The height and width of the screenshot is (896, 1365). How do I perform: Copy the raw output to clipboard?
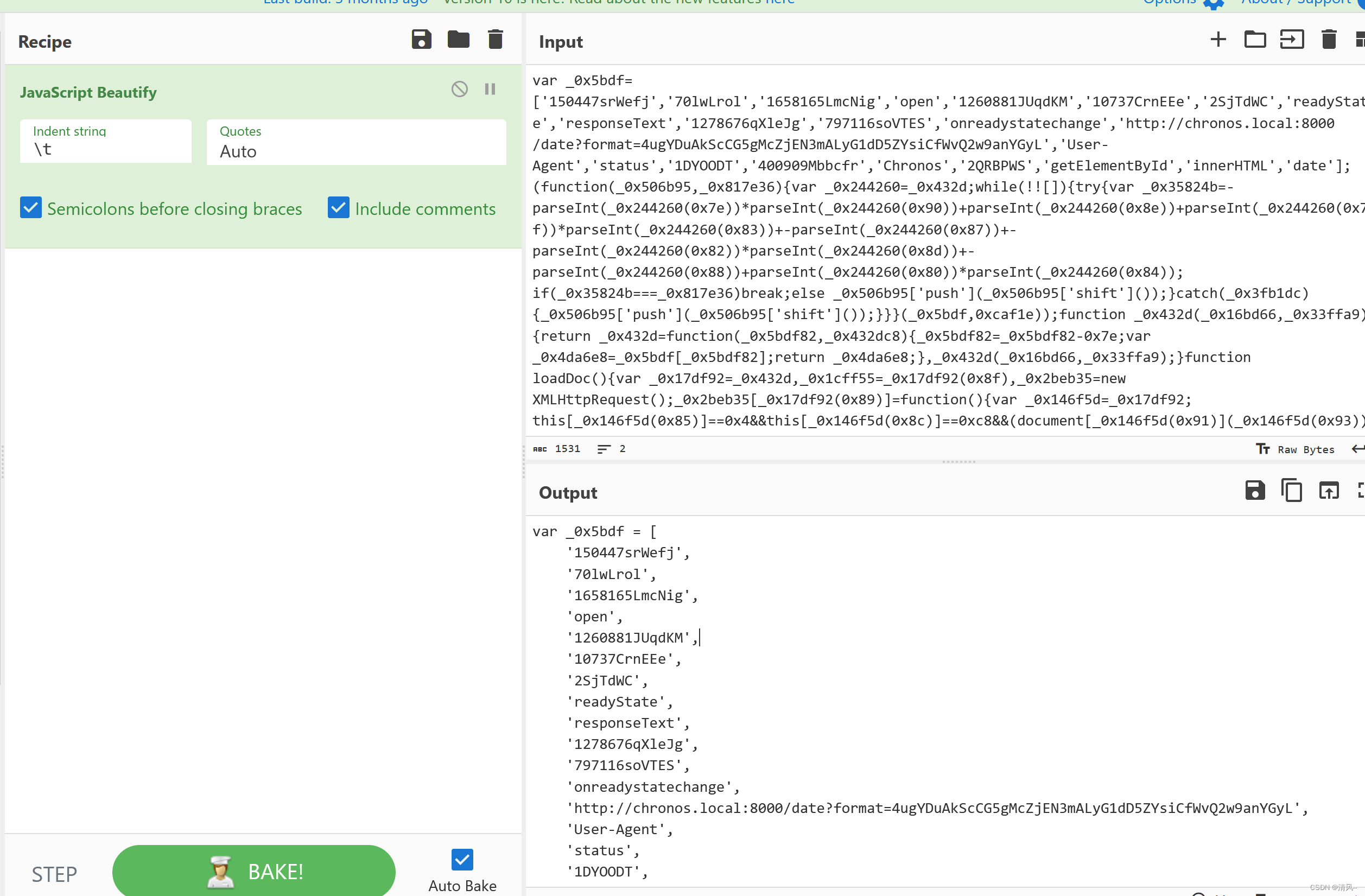pos(1292,491)
